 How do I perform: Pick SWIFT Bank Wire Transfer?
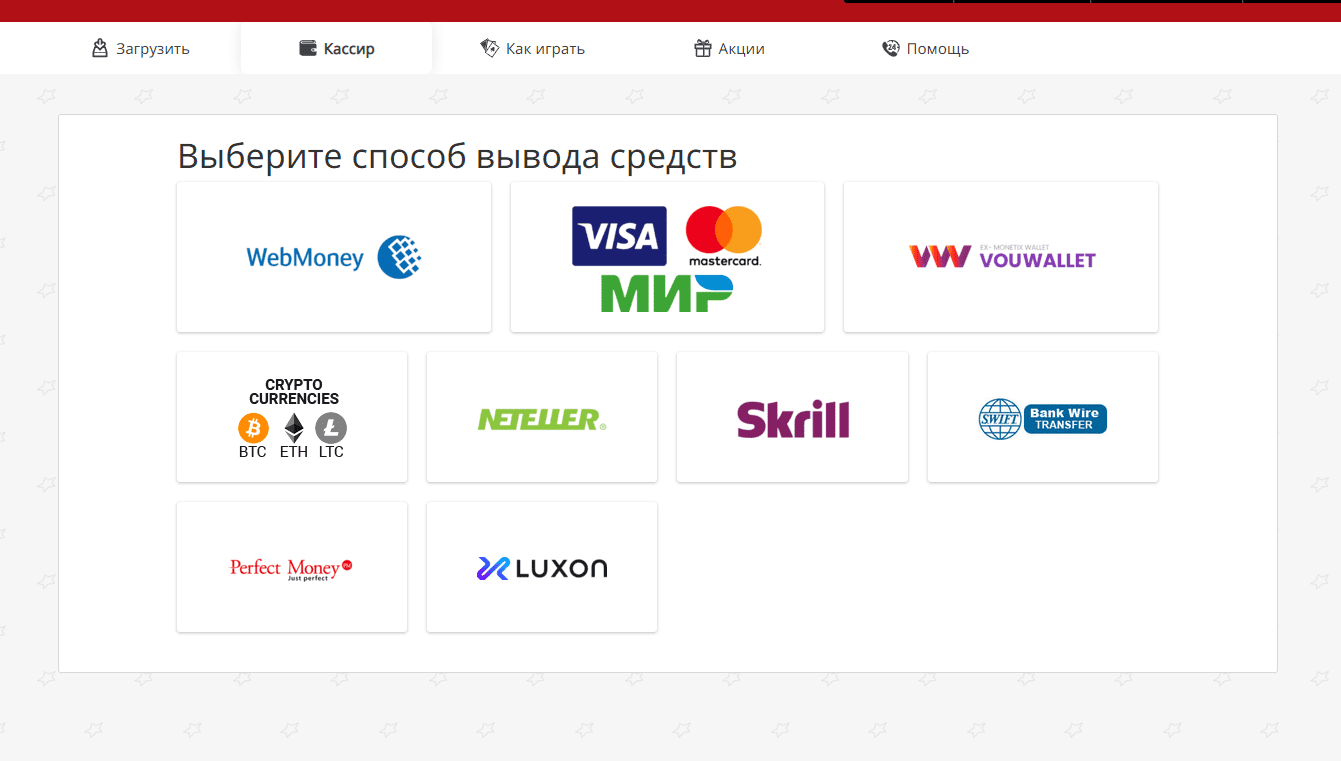click(x=1043, y=417)
